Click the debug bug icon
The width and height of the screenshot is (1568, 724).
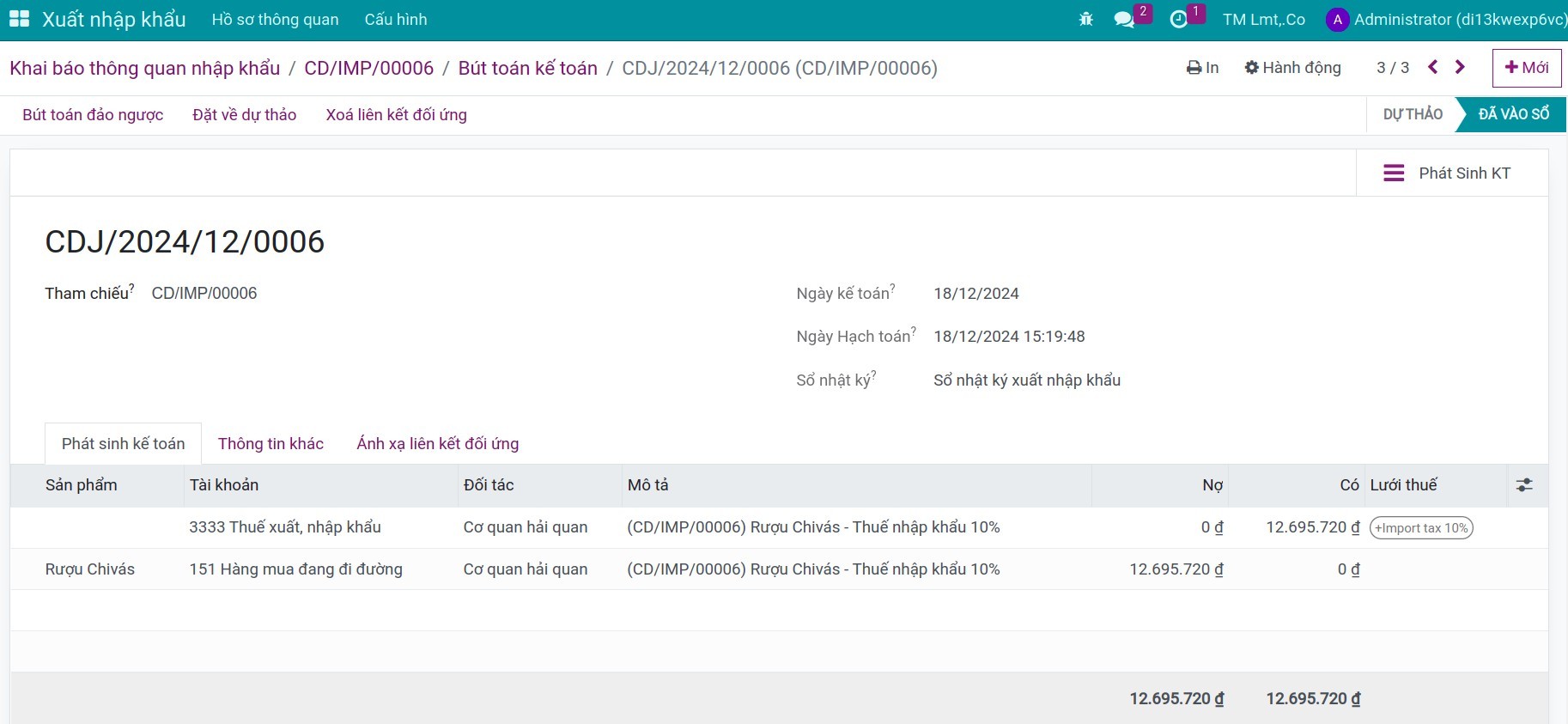(x=1085, y=19)
